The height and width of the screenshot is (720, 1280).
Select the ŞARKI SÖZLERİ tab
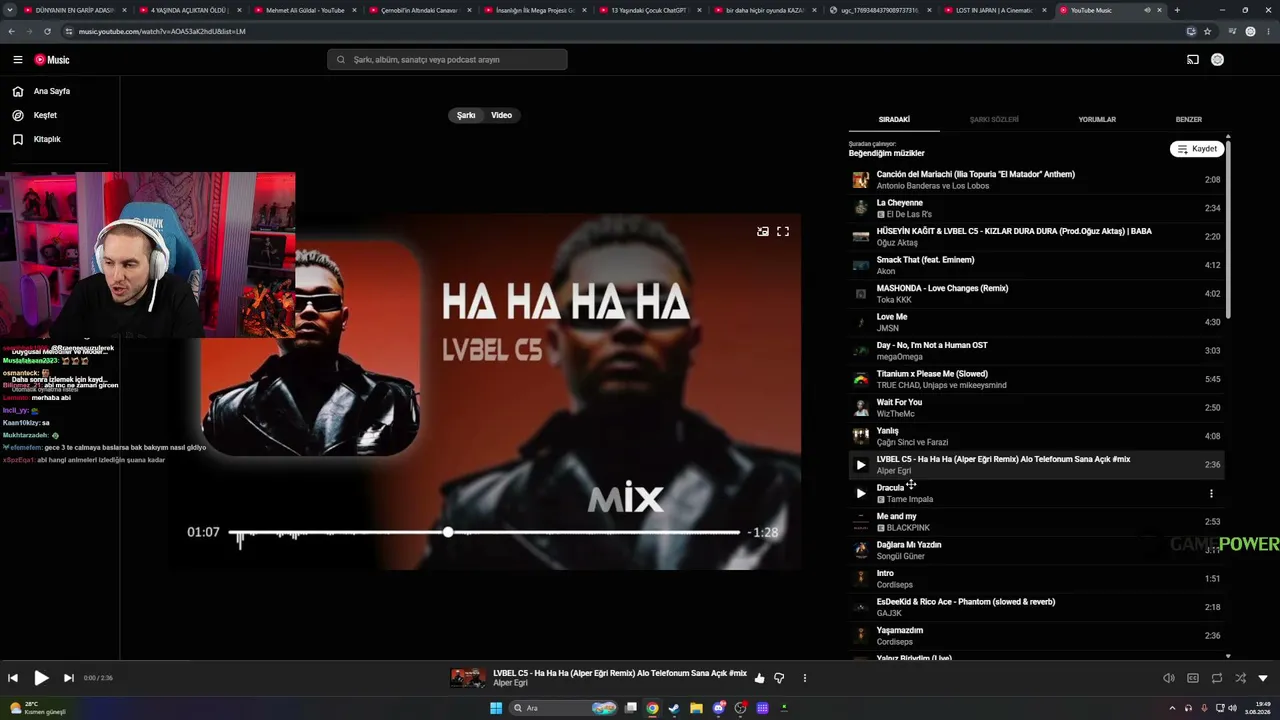pos(994,120)
